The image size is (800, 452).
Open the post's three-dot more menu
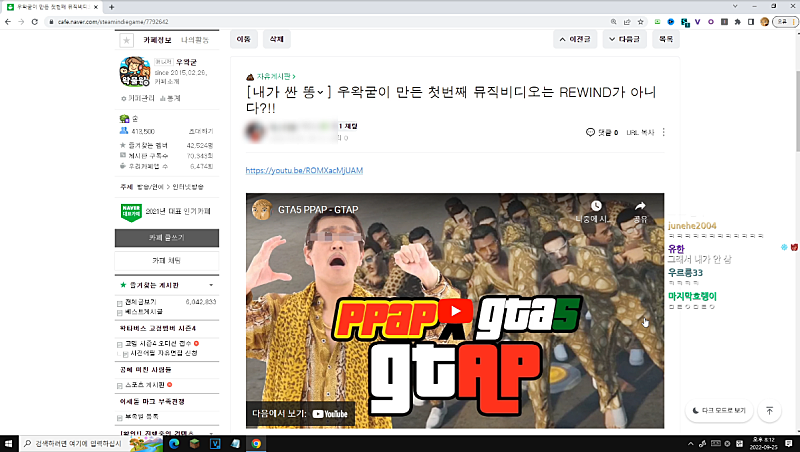click(663, 132)
